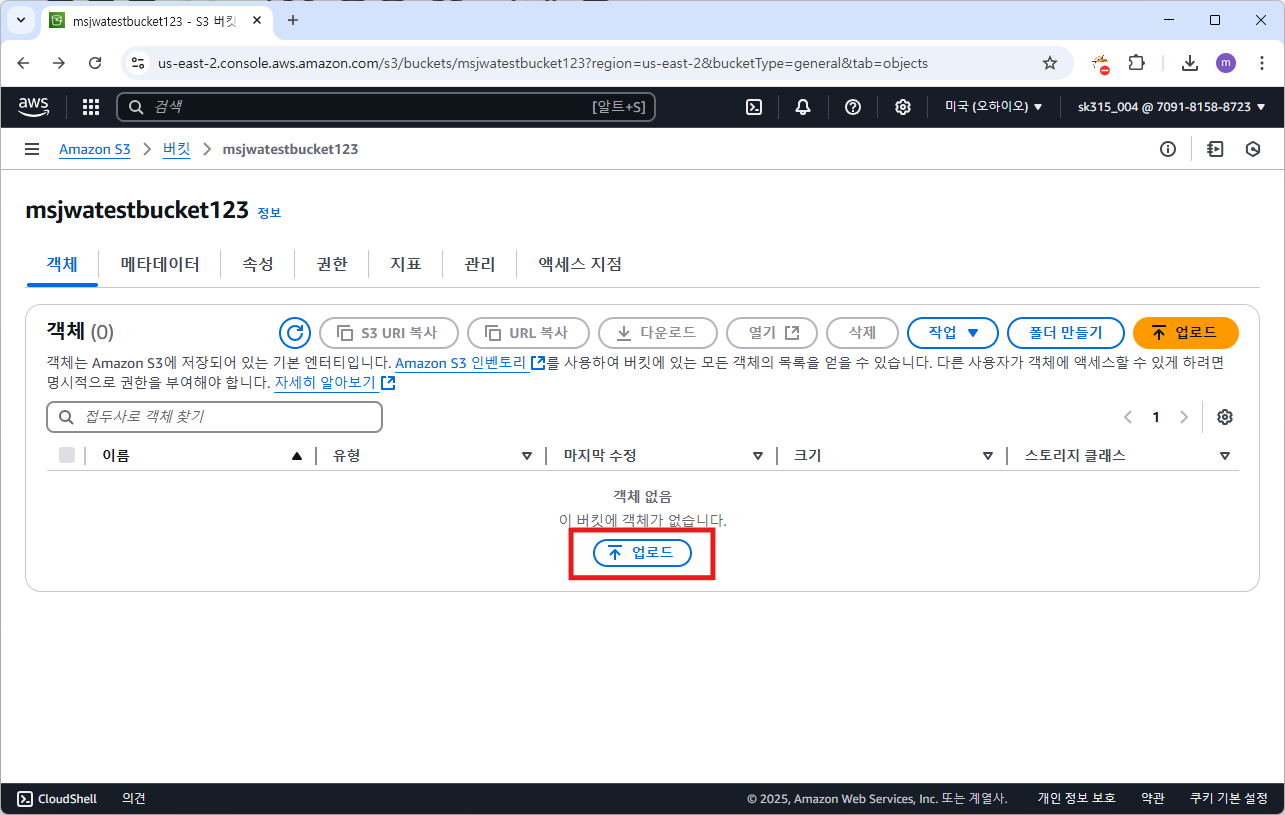Viewport: 1285px width, 815px height.
Task: Open the Chrome profile avatar
Action: pos(1226,63)
